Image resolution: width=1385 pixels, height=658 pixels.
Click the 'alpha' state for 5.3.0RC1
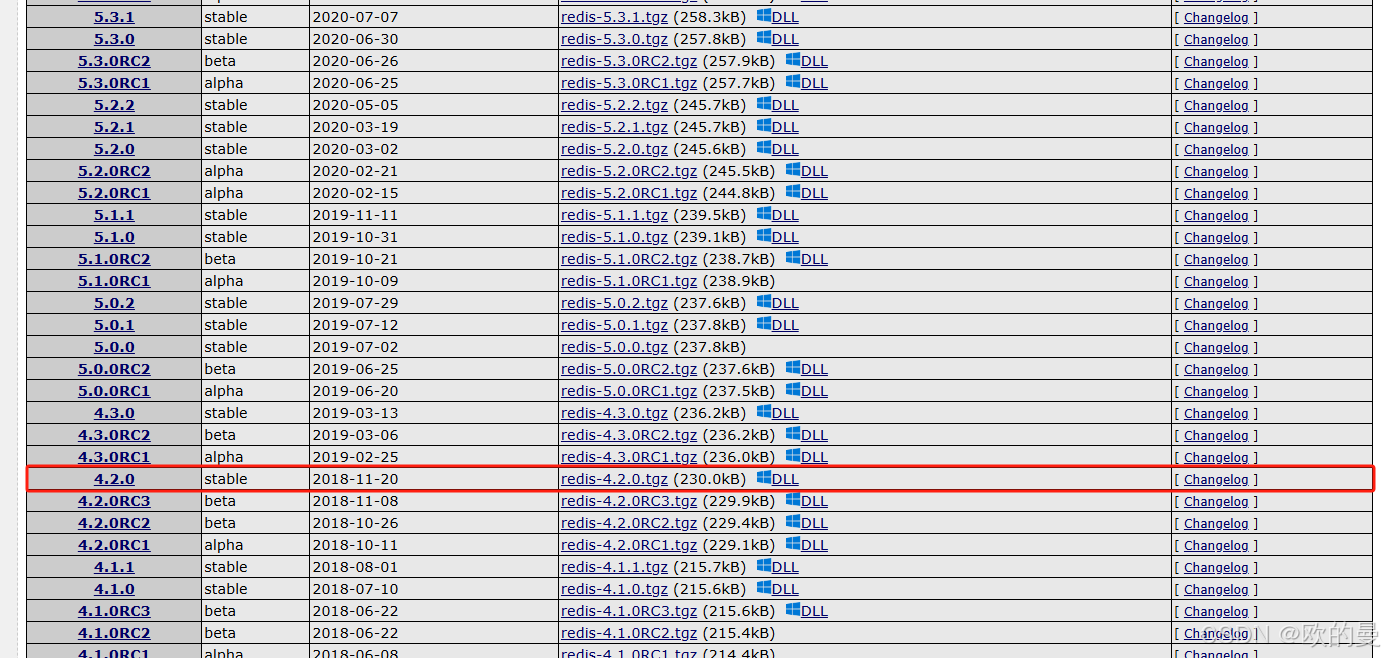(x=223, y=83)
